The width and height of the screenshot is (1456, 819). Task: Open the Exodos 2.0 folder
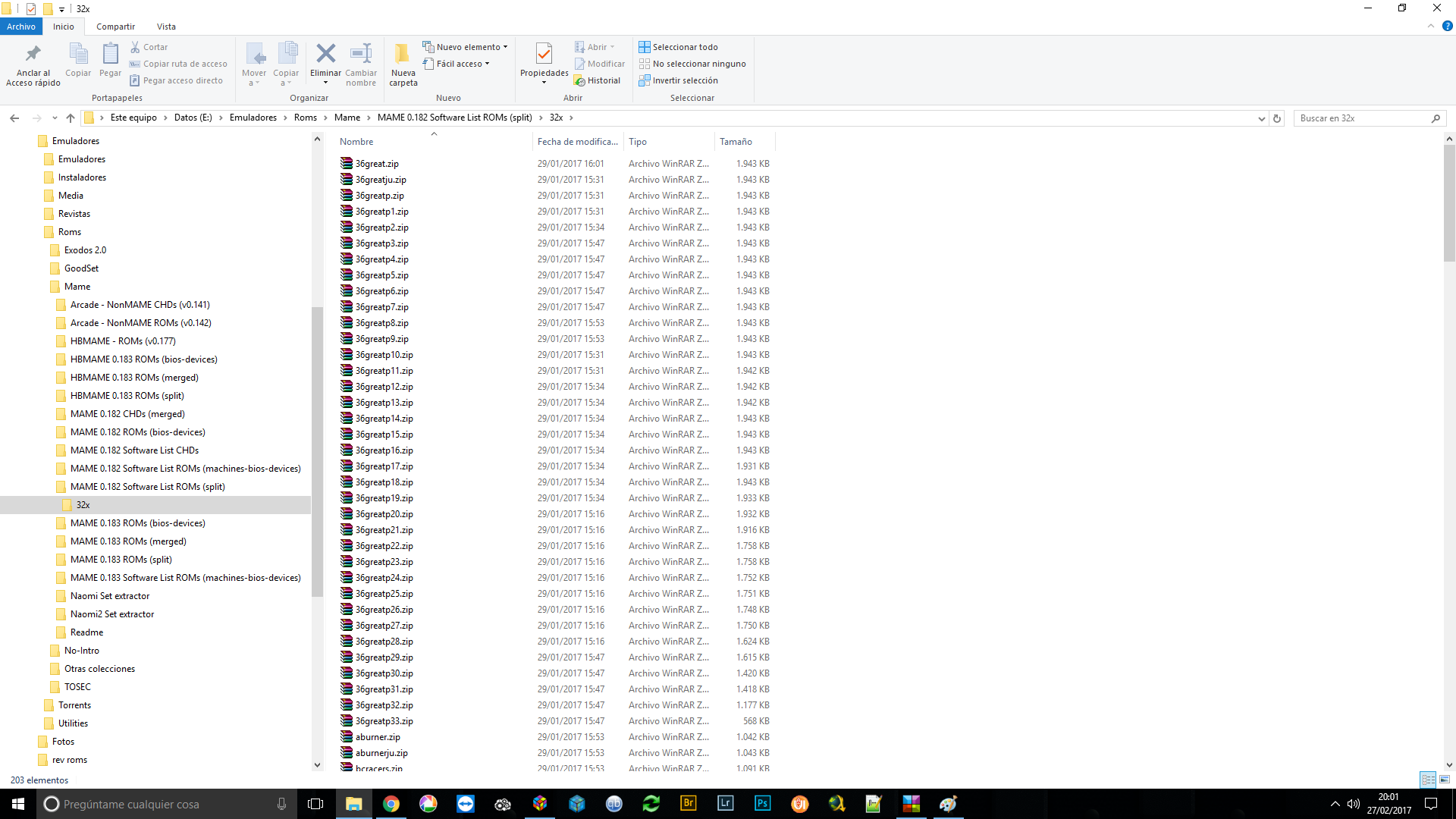[x=85, y=250]
